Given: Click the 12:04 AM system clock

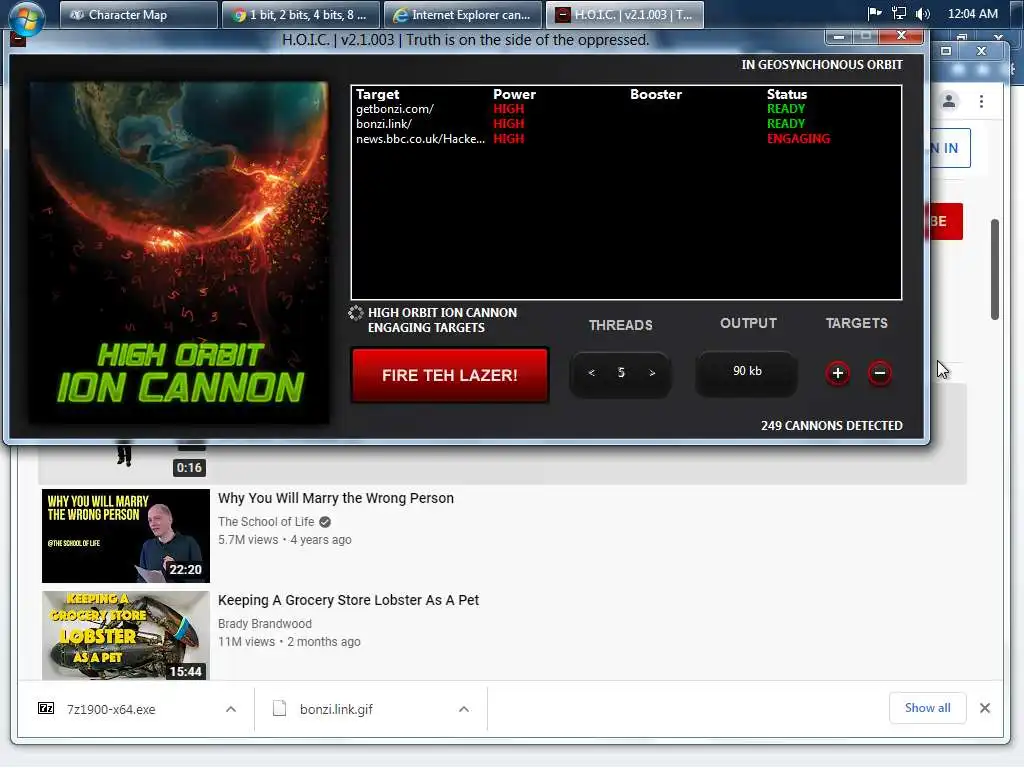Looking at the screenshot, I should coord(972,13).
